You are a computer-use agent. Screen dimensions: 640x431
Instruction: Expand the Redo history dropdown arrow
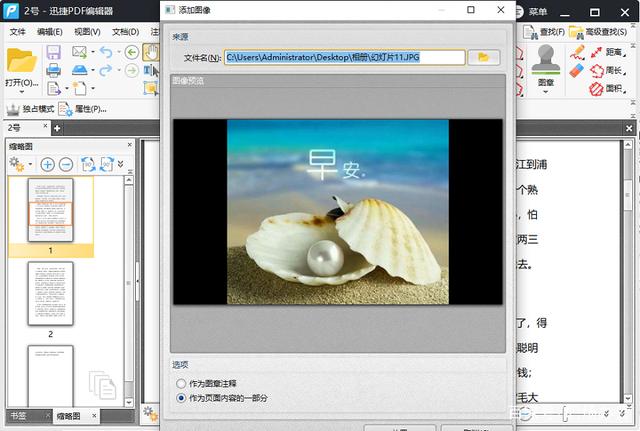(x=119, y=70)
